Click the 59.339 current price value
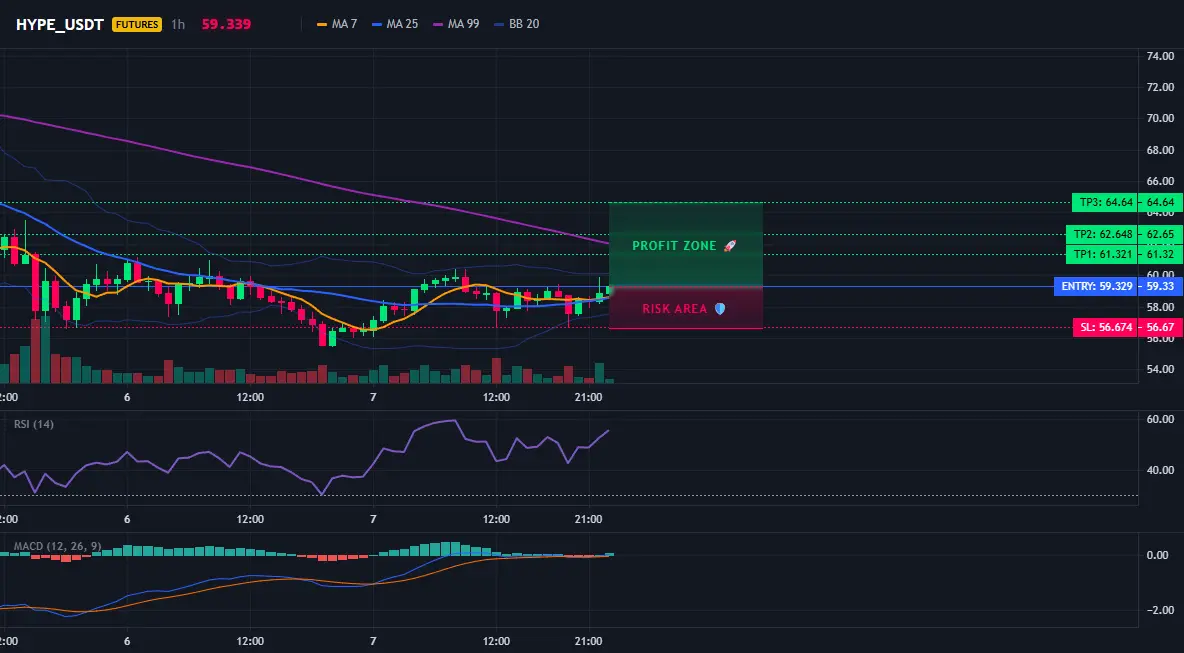 (226, 24)
